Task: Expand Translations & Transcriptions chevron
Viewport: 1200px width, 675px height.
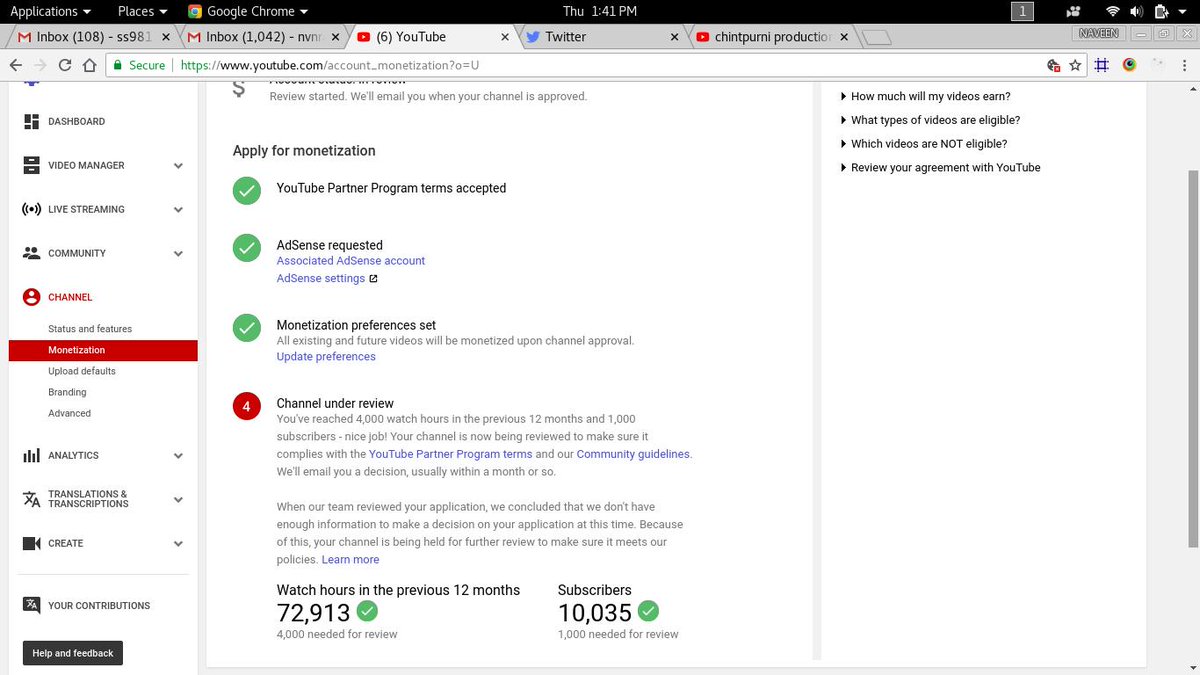Action: click(178, 500)
